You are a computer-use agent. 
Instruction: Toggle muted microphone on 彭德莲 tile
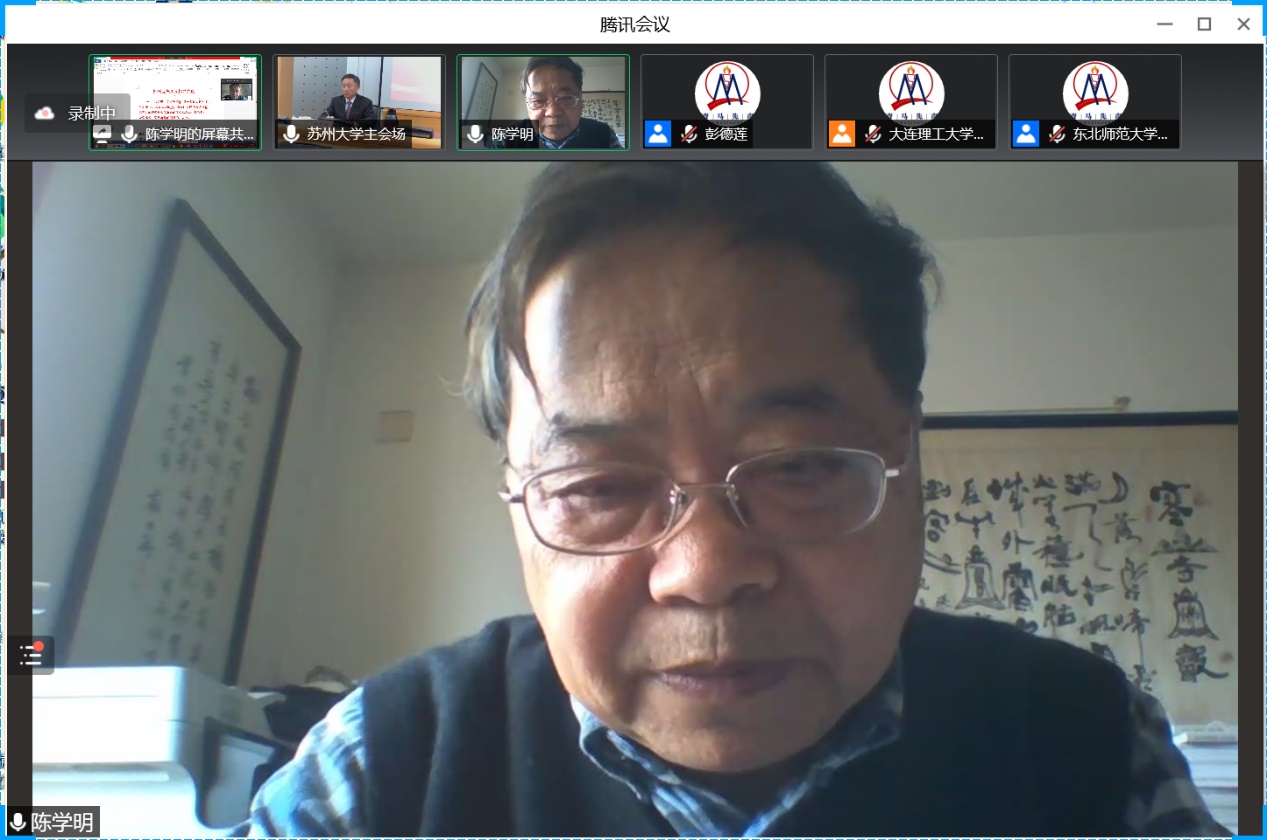pos(689,134)
